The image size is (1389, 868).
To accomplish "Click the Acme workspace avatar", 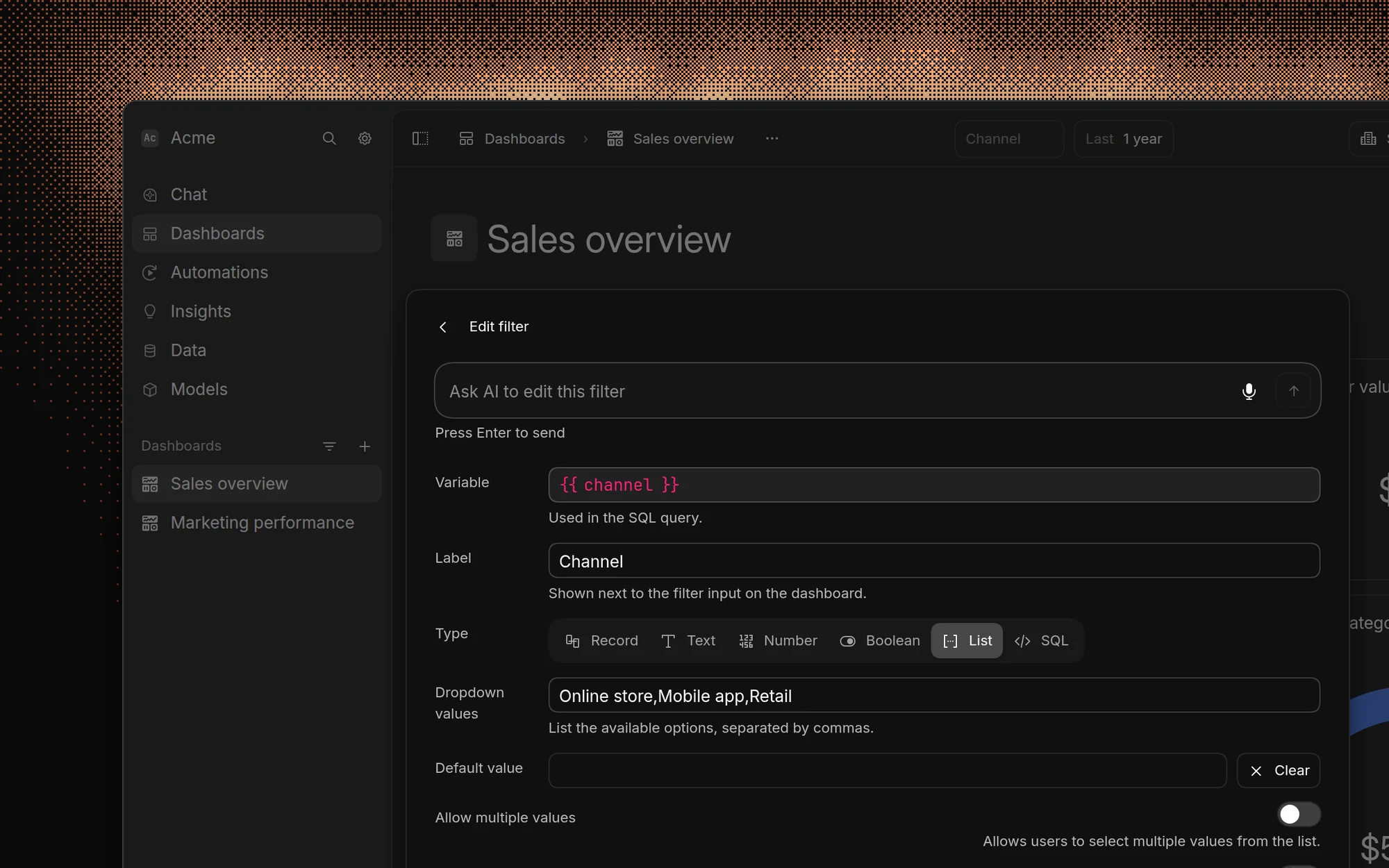I will (x=150, y=138).
